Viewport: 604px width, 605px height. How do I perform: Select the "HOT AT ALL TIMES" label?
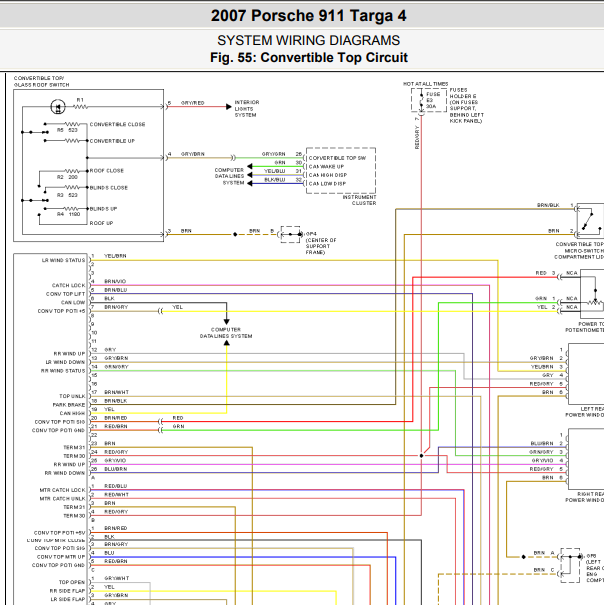pyautogui.click(x=426, y=84)
